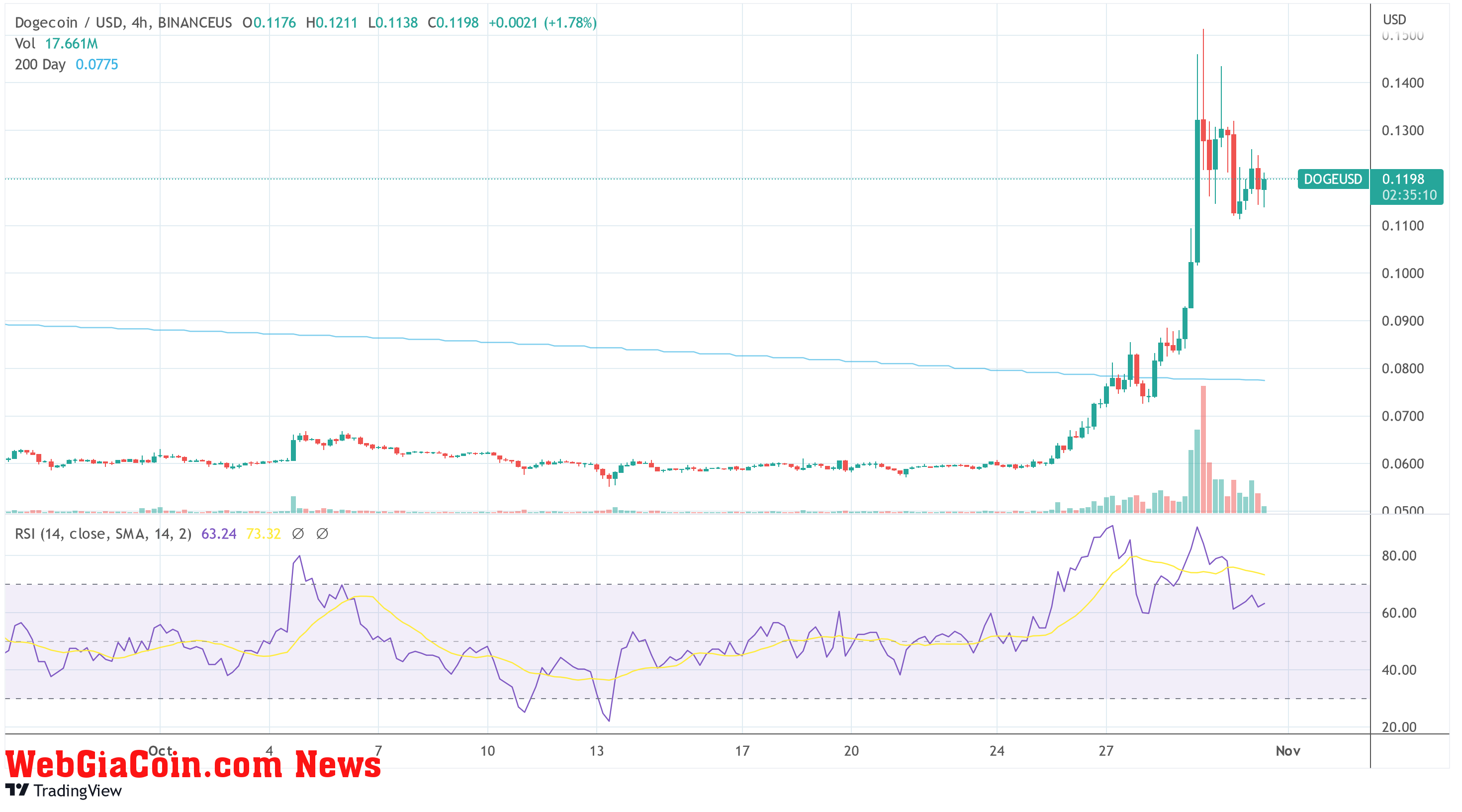Image resolution: width=1462 pixels, height=812 pixels.
Task: Click the high value H0.1211
Action: coord(332,23)
